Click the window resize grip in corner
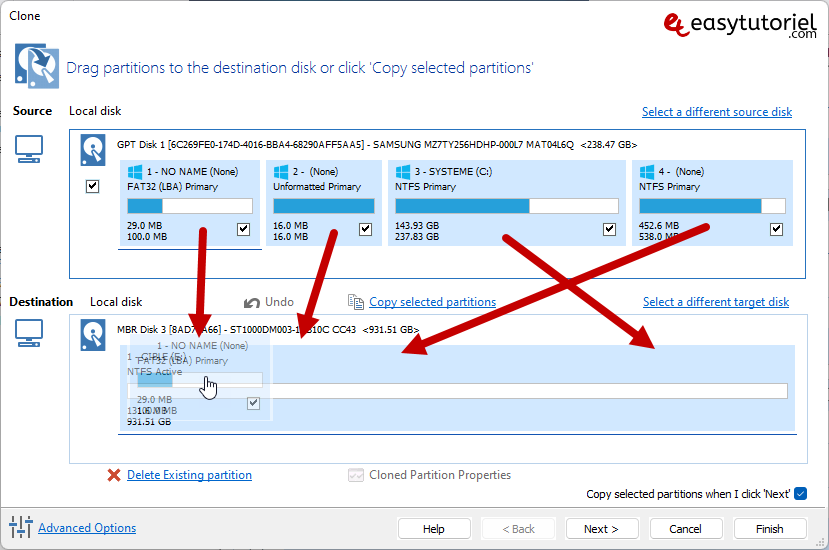Screen dimensions: 829x550 pos(821,543)
